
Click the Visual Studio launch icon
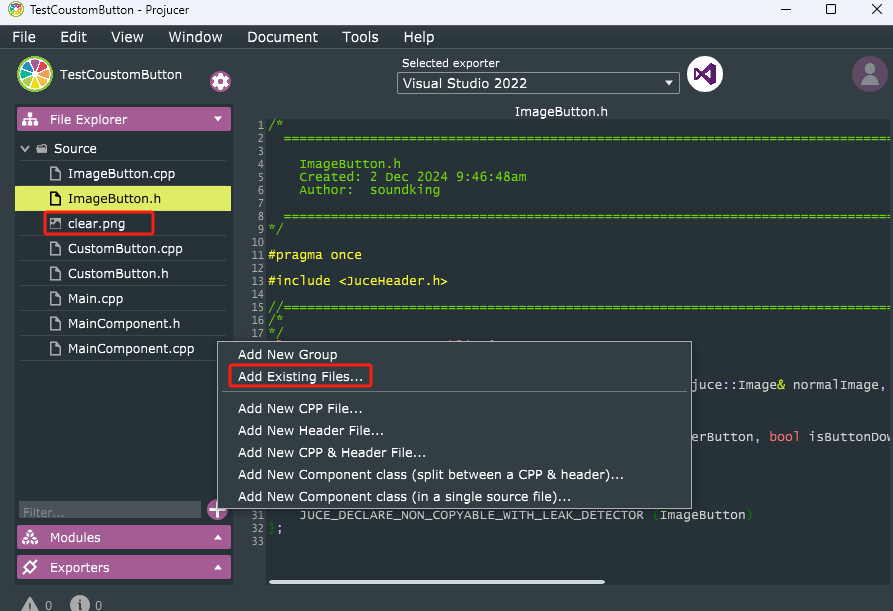(704, 74)
